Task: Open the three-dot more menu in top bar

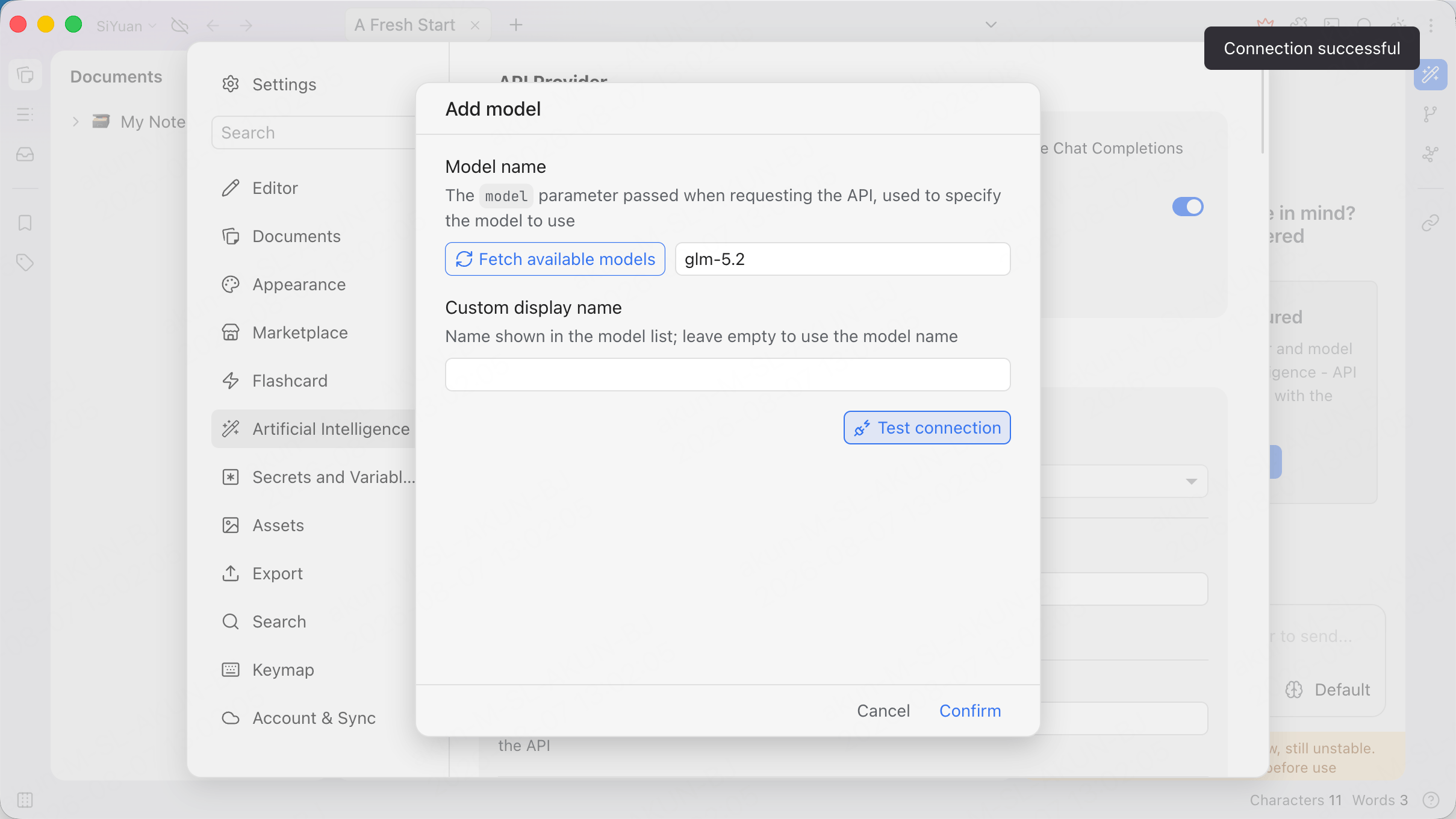Action: tap(1431, 25)
